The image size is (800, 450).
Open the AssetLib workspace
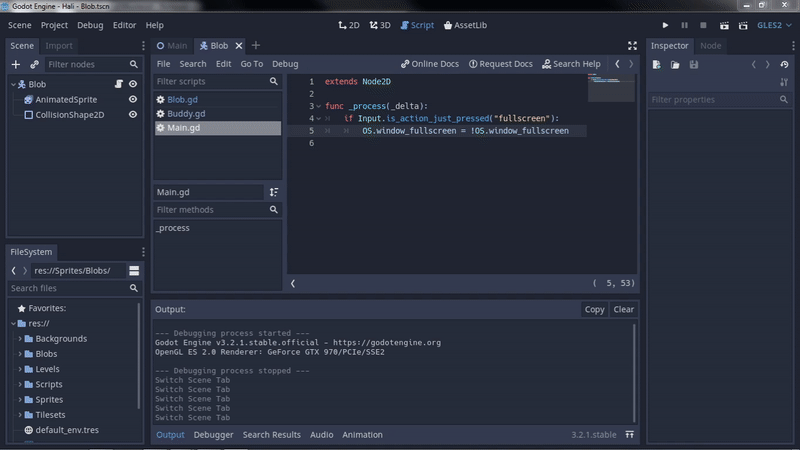pyautogui.click(x=465, y=25)
